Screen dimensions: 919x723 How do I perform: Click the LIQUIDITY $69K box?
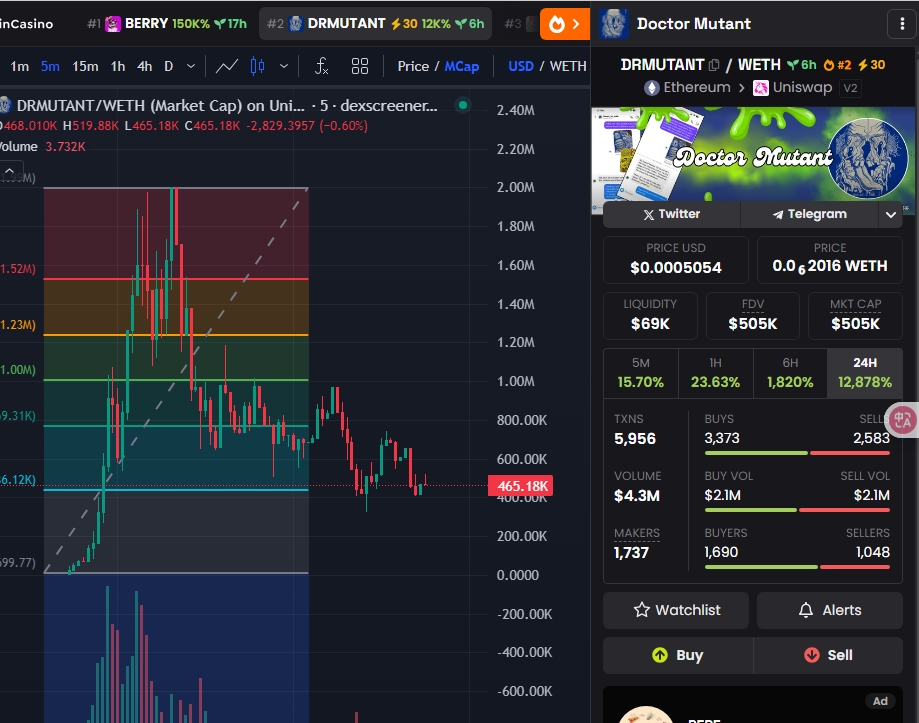click(650, 316)
